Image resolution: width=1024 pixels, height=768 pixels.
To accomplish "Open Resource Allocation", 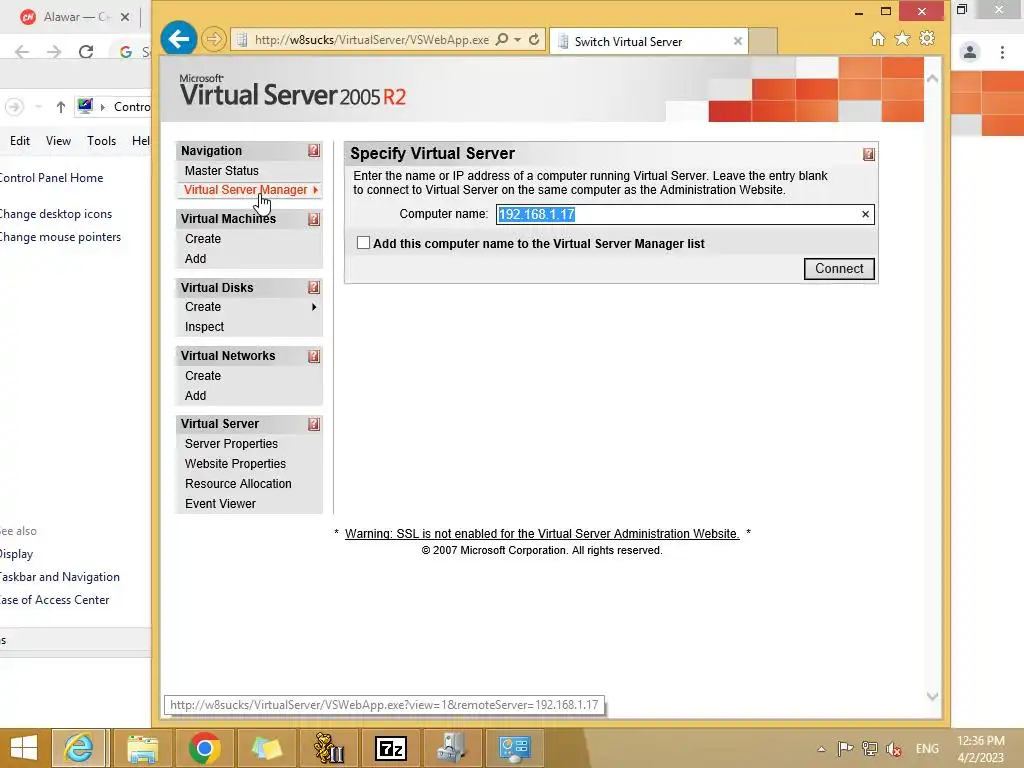I will (x=238, y=484).
